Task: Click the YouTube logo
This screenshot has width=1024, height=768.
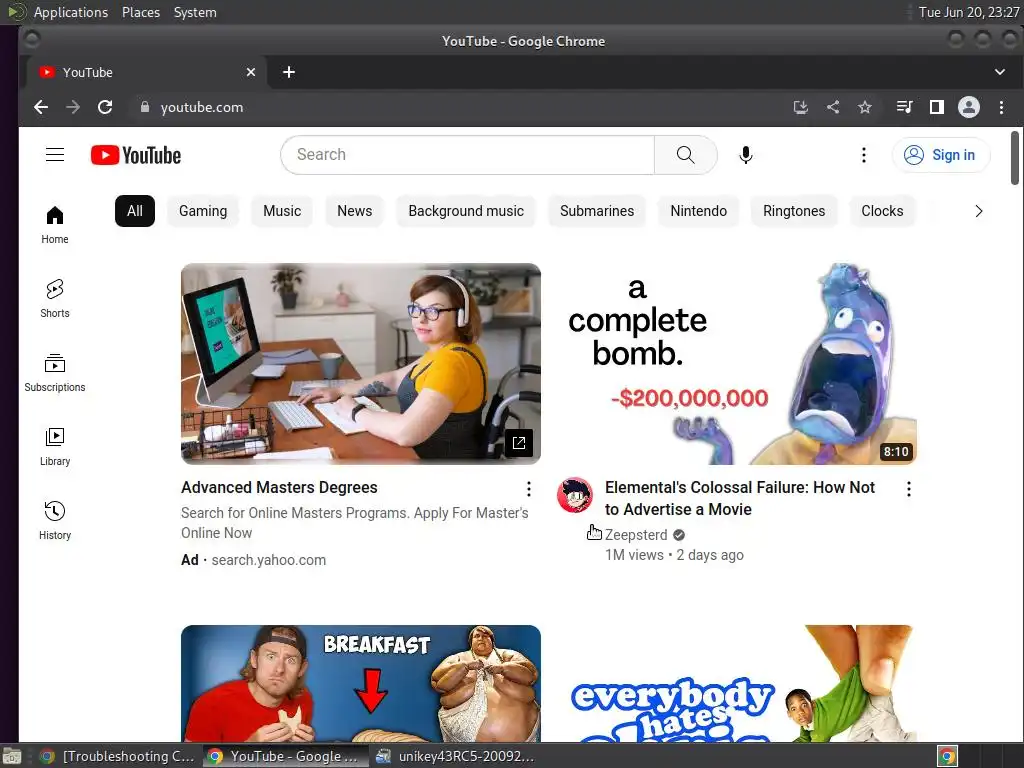Action: pyautogui.click(x=136, y=155)
